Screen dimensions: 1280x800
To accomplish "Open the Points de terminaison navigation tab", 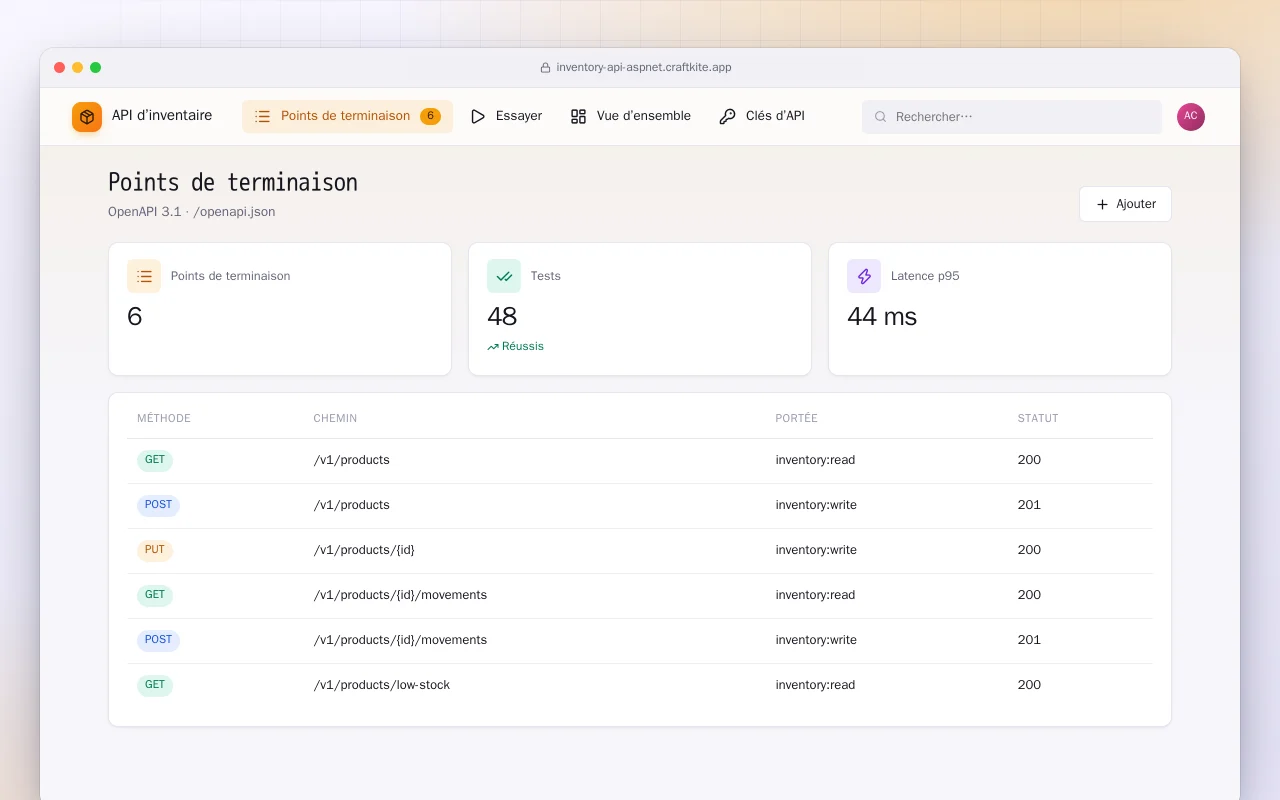I will 347,116.
